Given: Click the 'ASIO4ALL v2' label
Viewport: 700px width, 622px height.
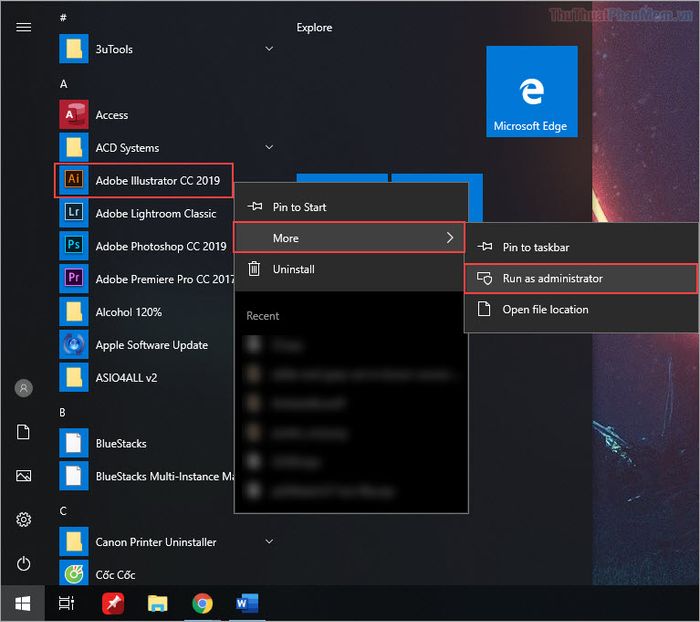Looking at the screenshot, I should coord(126,378).
